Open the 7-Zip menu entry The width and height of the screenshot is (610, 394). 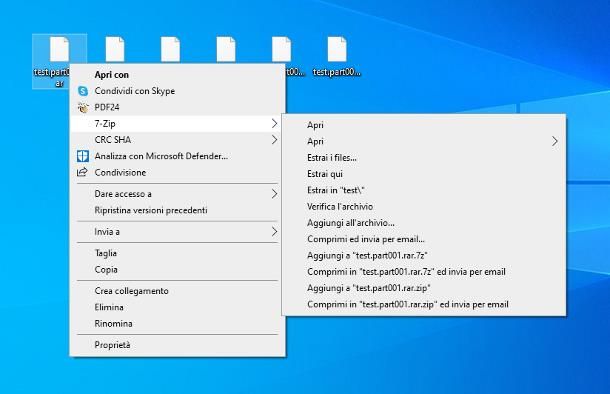[177, 124]
